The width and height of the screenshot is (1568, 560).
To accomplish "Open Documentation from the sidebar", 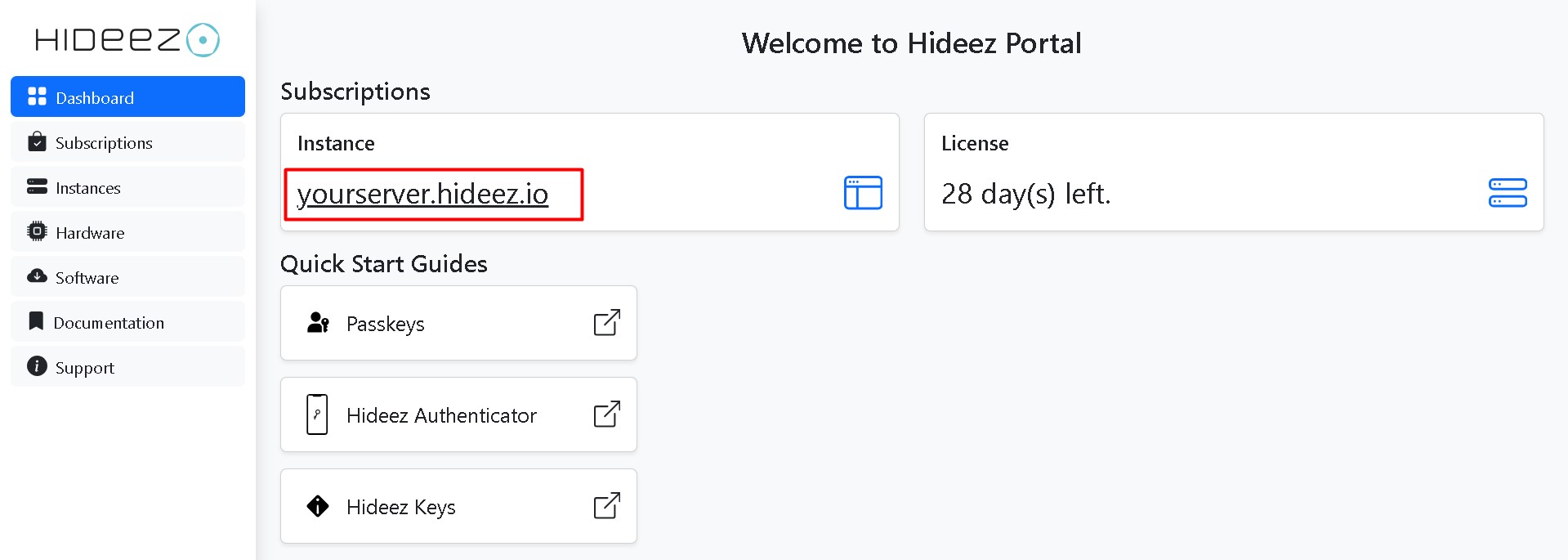I will point(109,323).
